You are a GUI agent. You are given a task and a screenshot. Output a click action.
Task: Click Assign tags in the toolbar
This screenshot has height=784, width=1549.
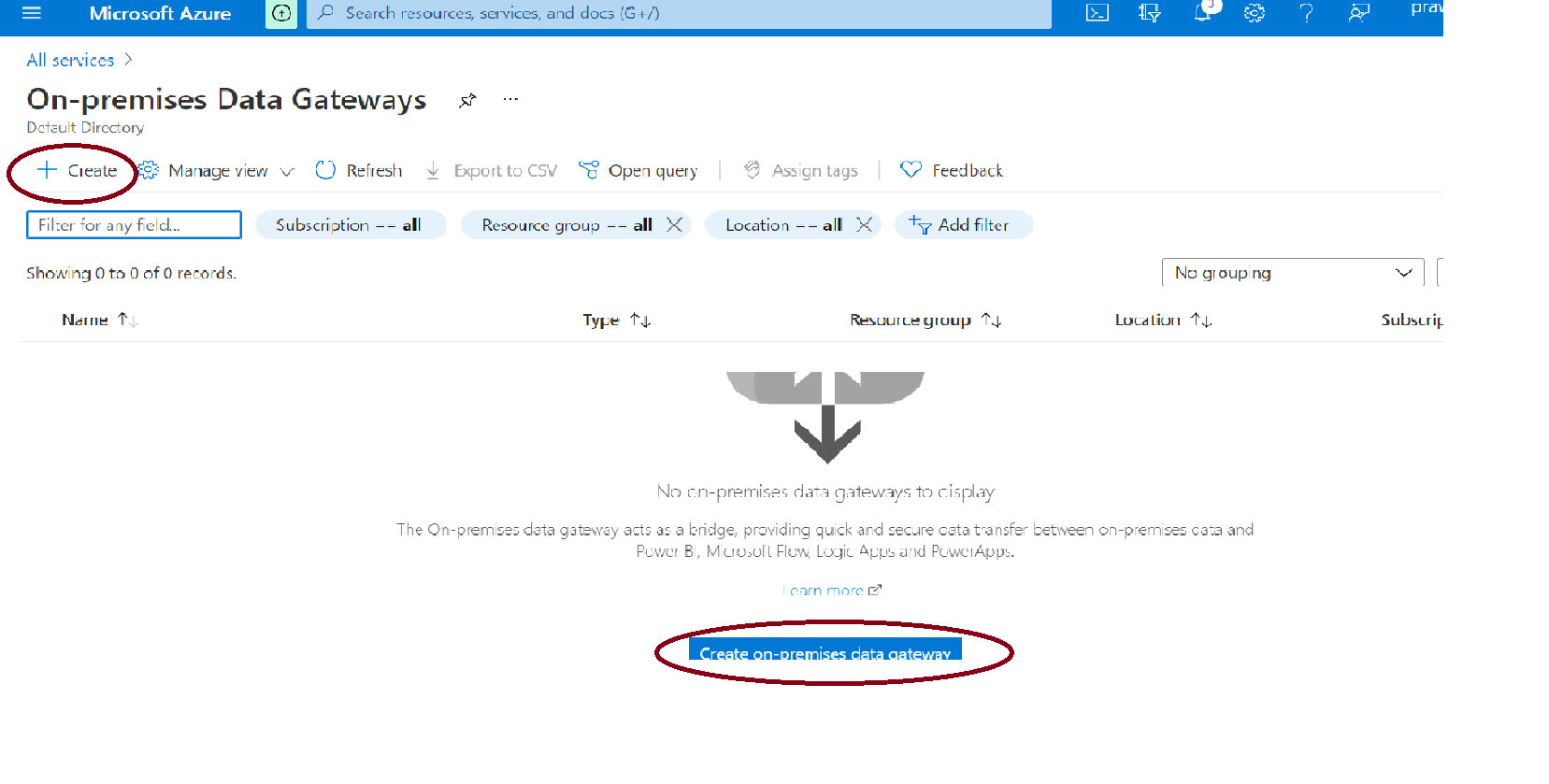pyautogui.click(x=801, y=171)
